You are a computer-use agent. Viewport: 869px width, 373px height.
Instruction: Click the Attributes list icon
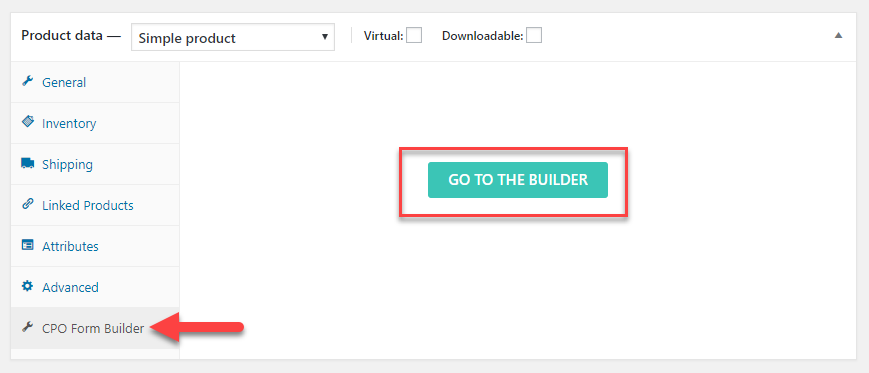click(27, 245)
